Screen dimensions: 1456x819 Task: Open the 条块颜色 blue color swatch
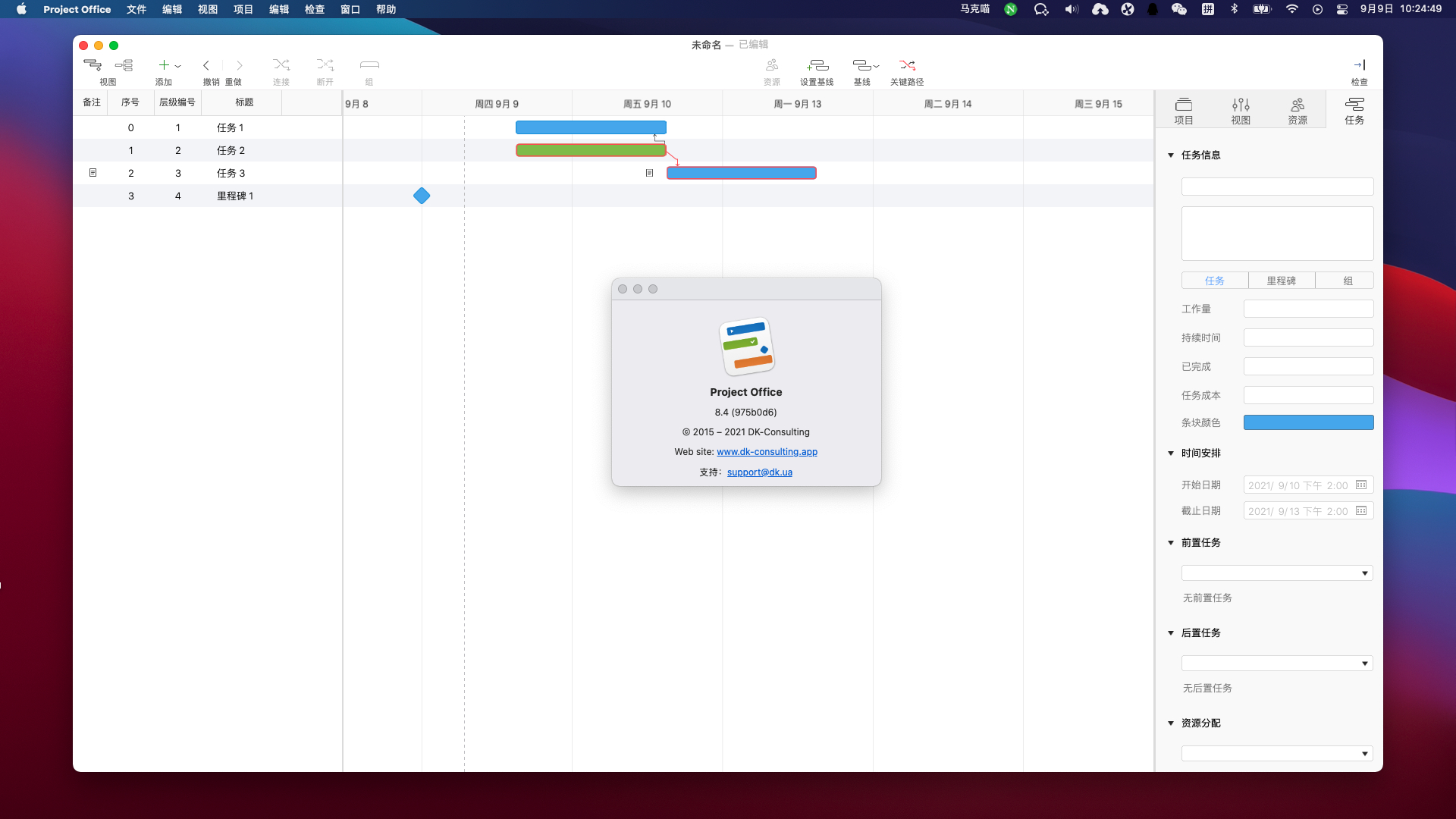(x=1308, y=422)
